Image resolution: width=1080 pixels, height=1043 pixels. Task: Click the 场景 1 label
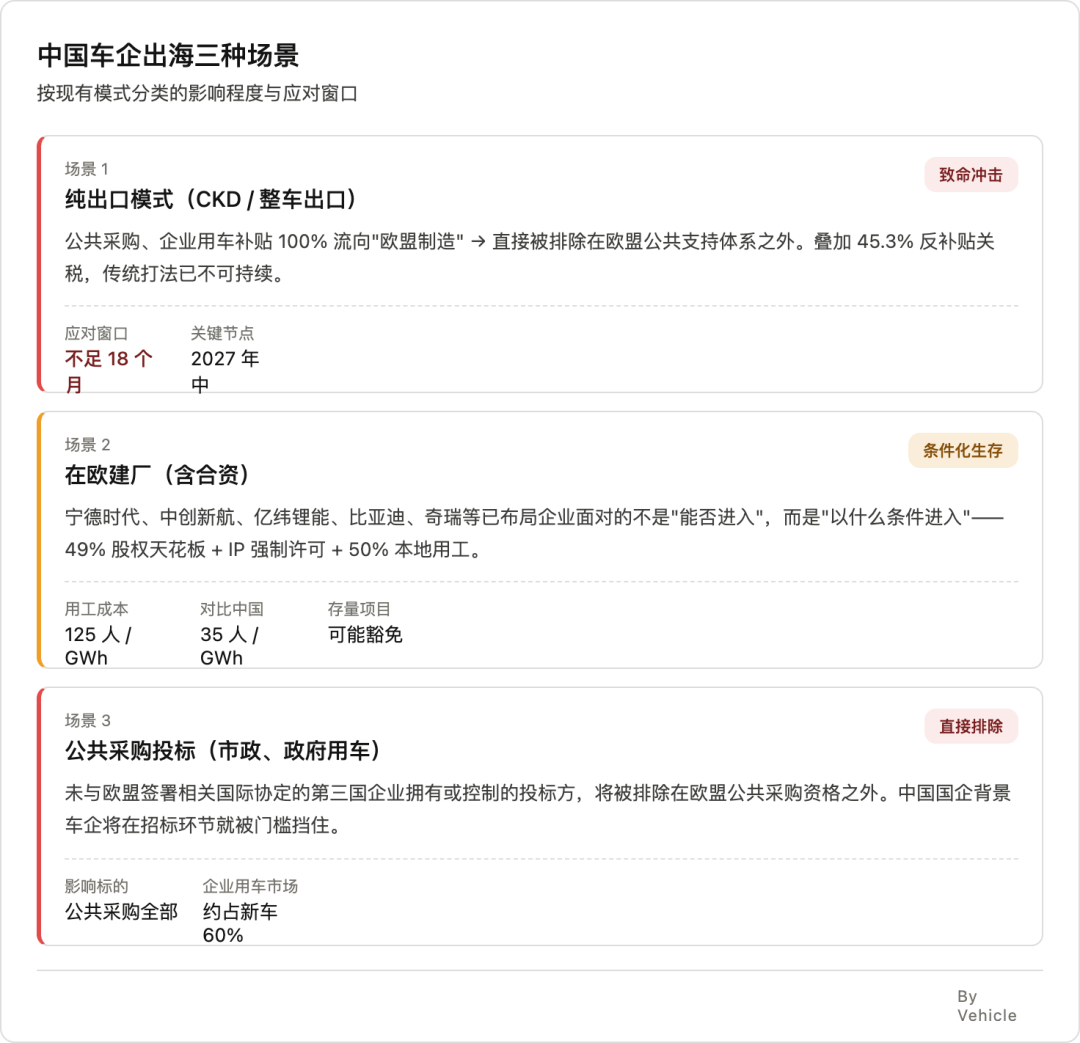click(x=87, y=169)
